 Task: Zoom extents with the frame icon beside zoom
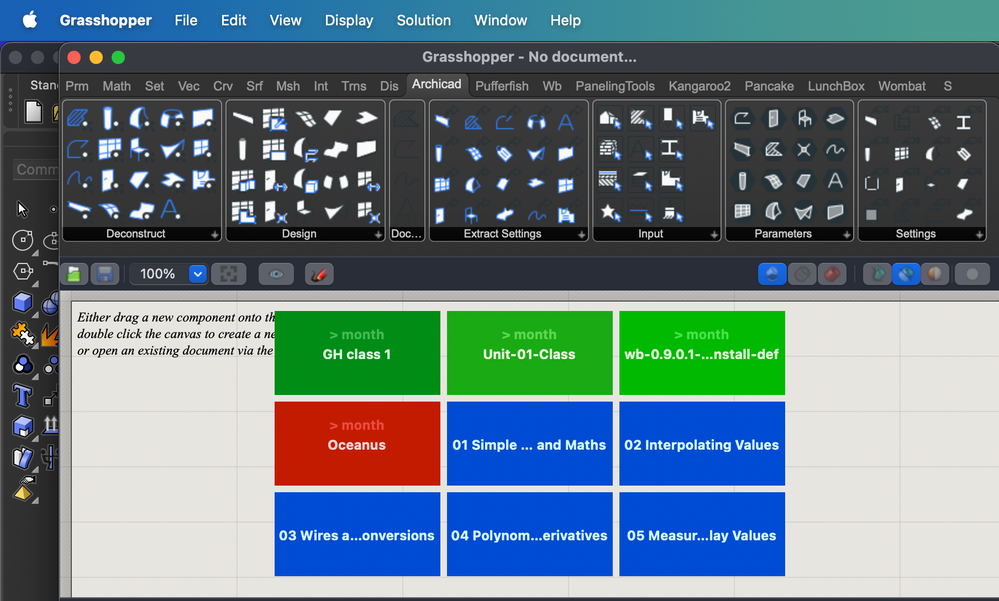click(229, 274)
